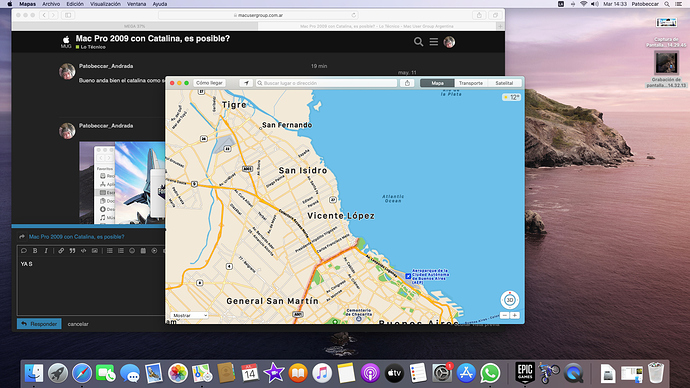Insert blockquote in reply editor
Screen dimensions: 690x388
point(72,251)
